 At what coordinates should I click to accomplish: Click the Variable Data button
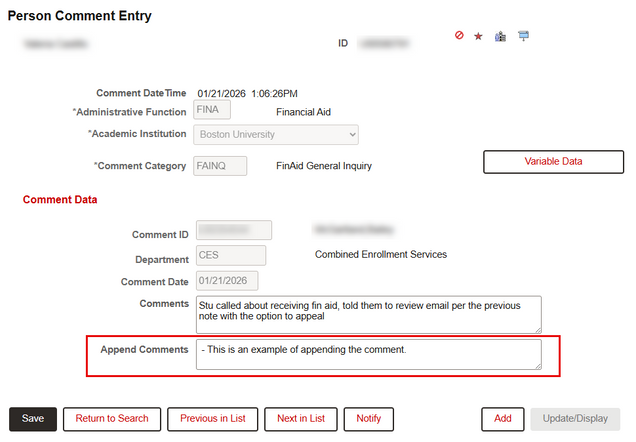click(553, 162)
